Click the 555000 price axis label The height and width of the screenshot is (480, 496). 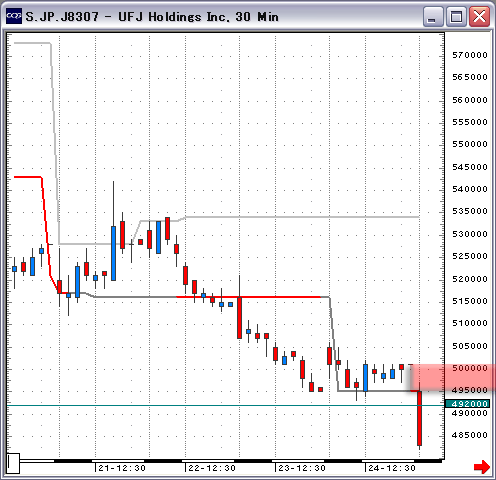click(470, 122)
